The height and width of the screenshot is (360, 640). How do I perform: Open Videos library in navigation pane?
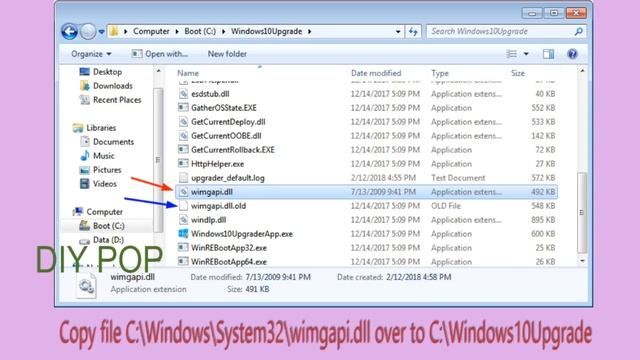pos(98,184)
